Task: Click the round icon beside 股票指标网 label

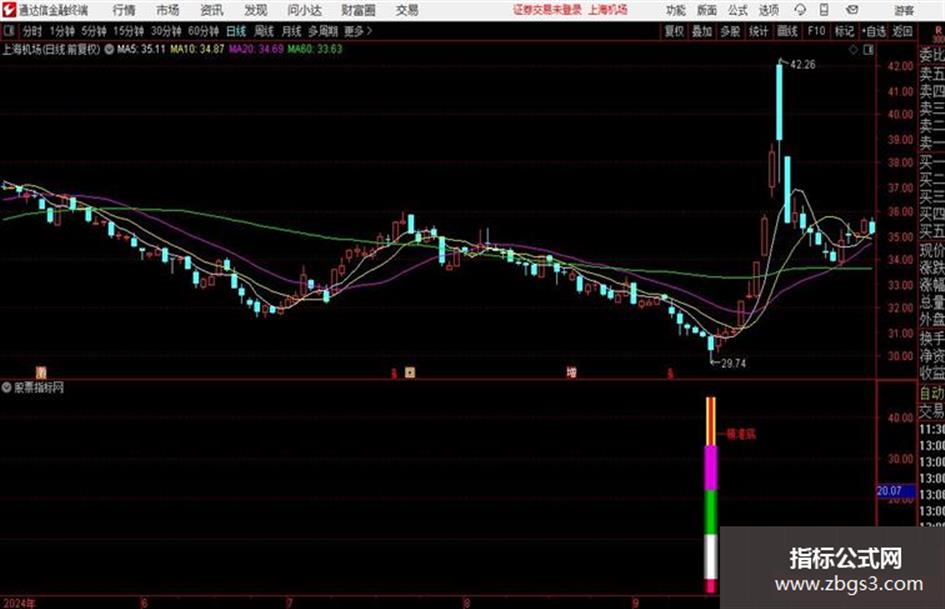Action: (7, 388)
